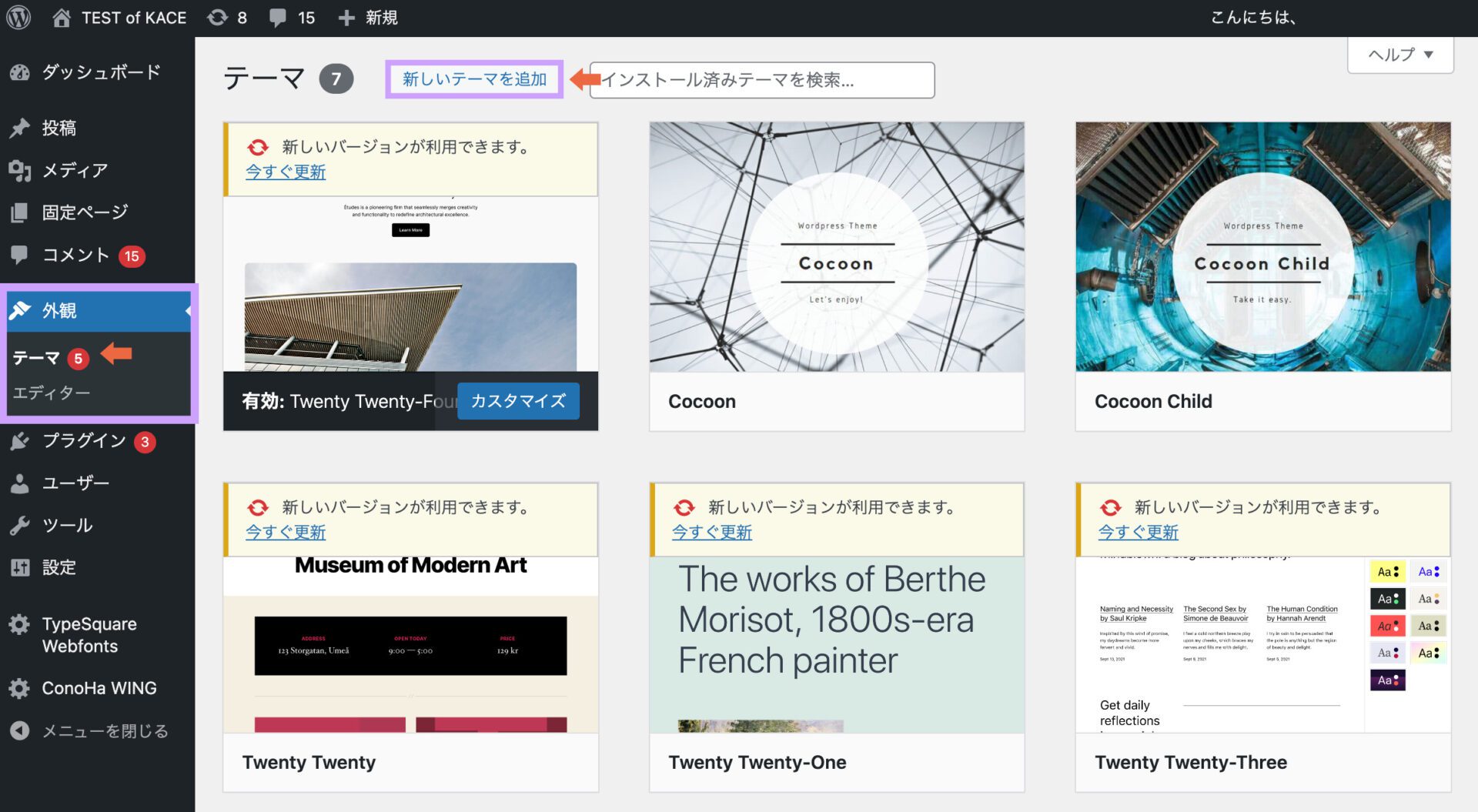Click the 外観 paintbrush icon
The height and width of the screenshot is (812, 1478).
[x=20, y=310]
